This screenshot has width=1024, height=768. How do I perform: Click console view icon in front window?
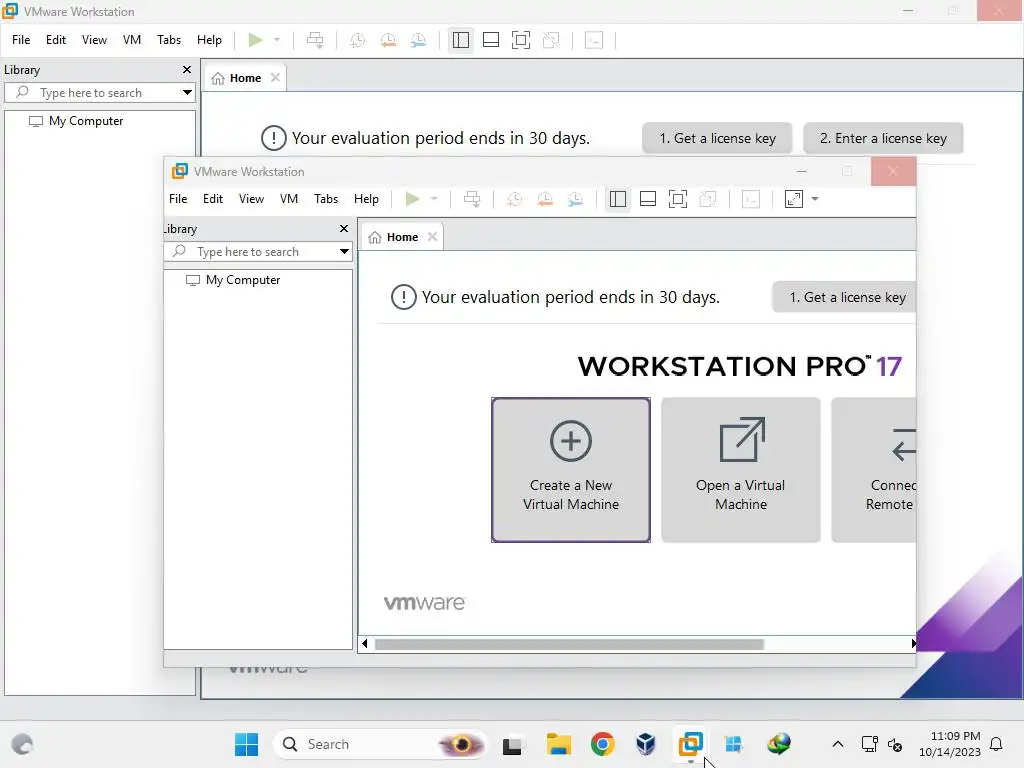click(x=751, y=199)
